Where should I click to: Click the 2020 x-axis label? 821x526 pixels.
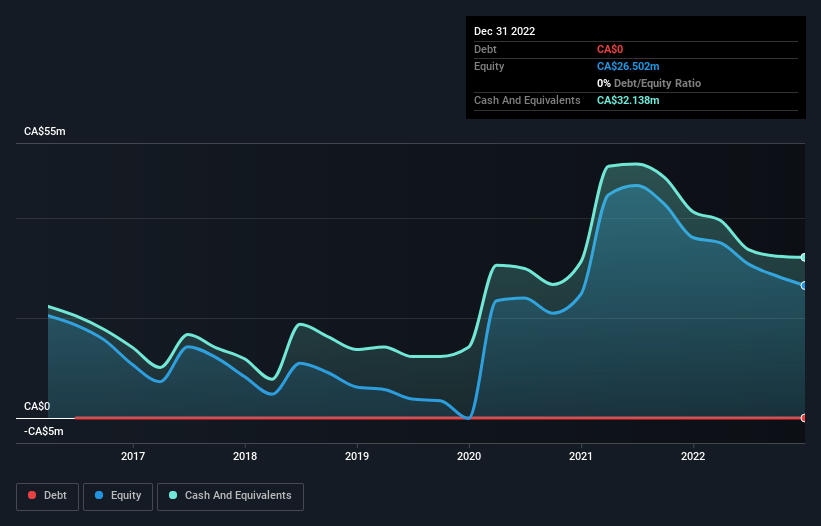tap(469, 456)
